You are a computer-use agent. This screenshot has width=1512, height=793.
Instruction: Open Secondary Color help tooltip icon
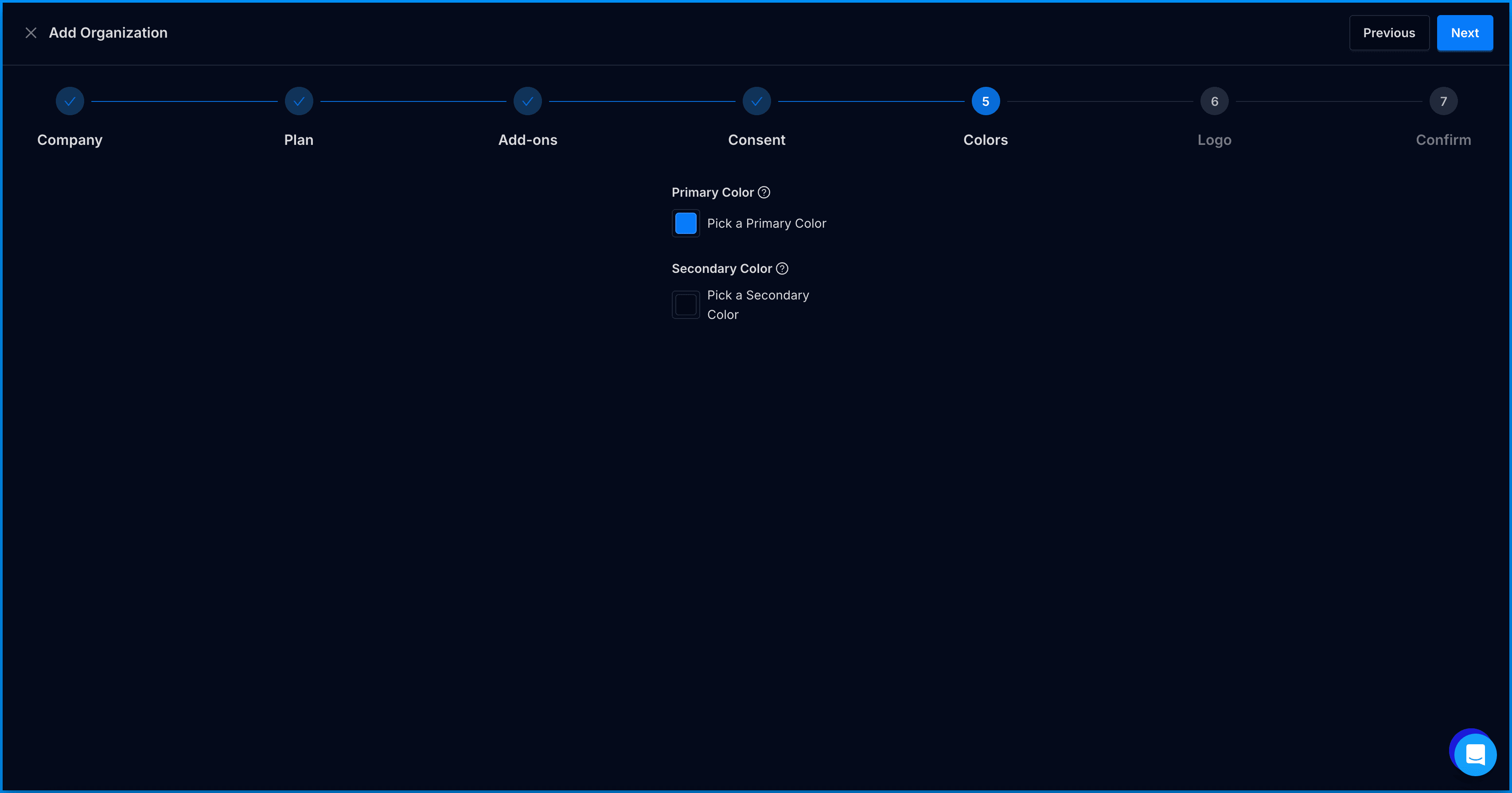point(782,269)
